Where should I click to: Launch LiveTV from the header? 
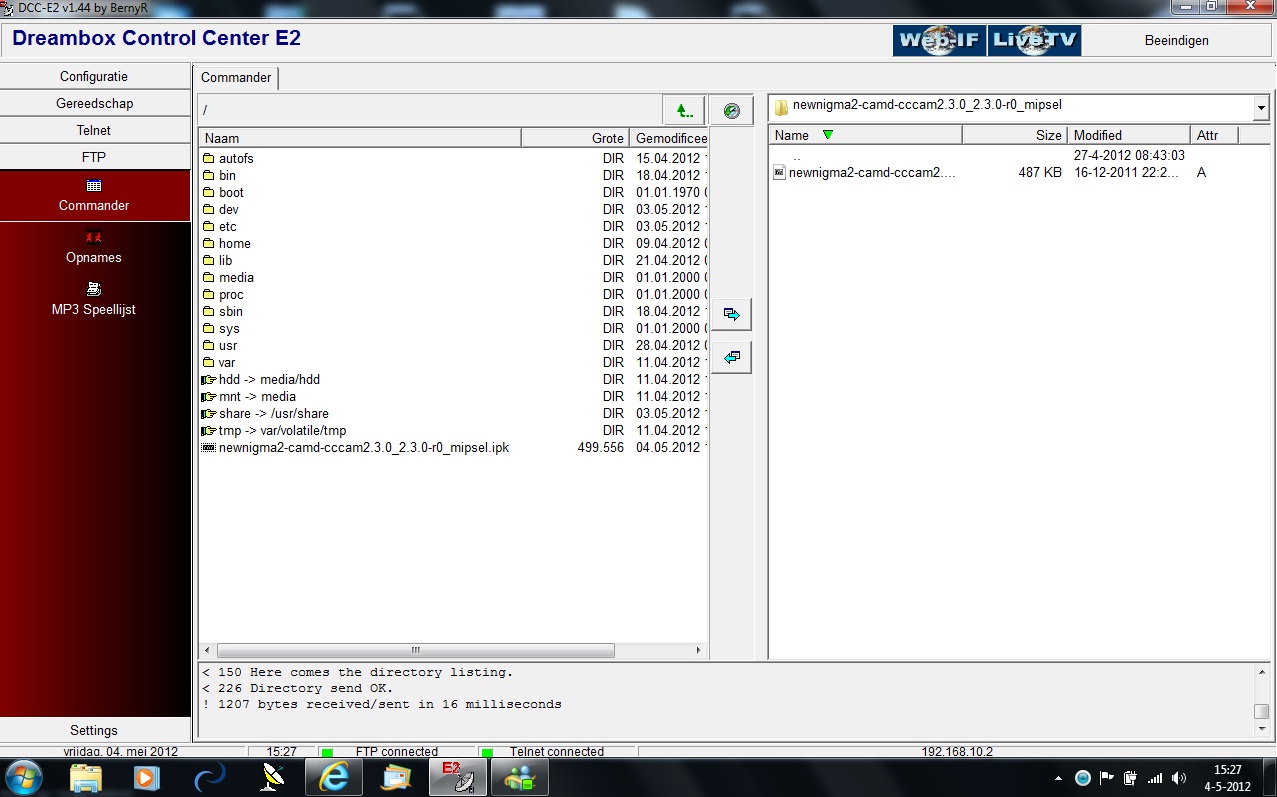coord(1034,41)
